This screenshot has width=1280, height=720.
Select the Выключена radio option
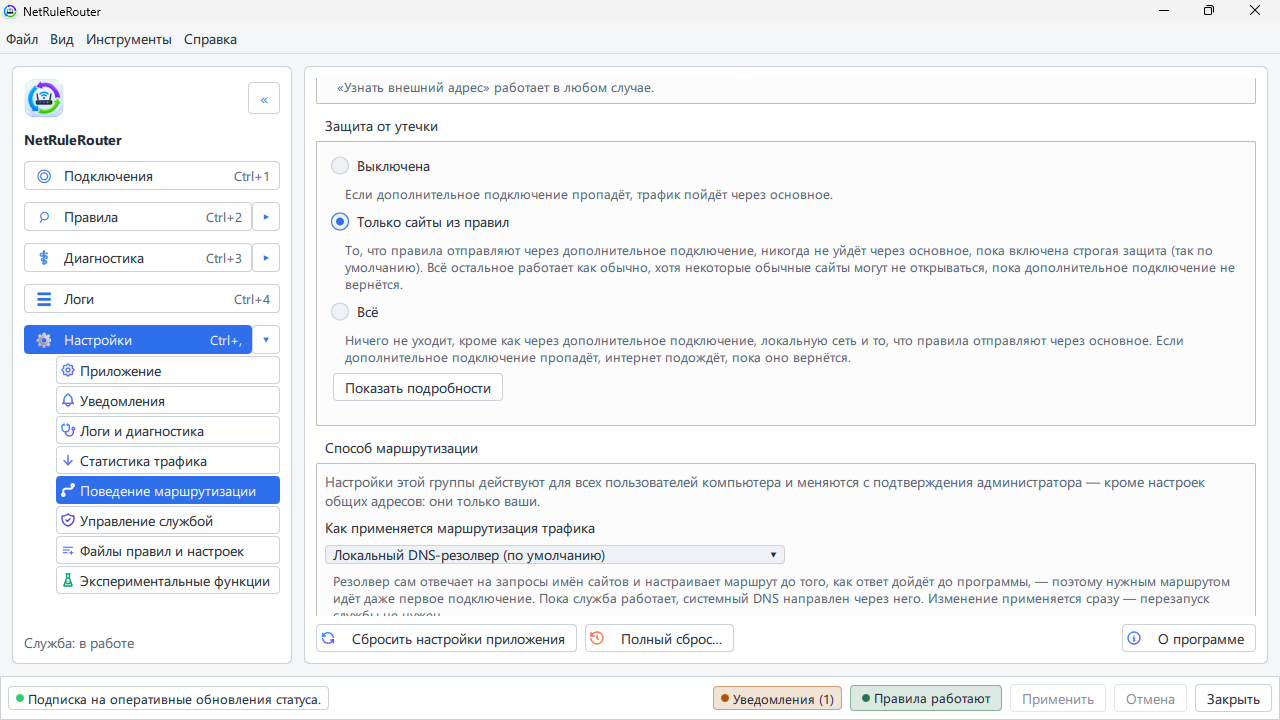coord(340,166)
